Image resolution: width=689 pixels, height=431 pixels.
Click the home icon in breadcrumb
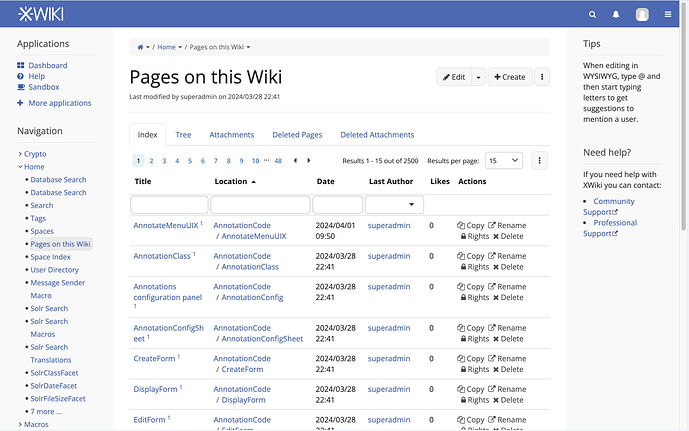(x=141, y=47)
